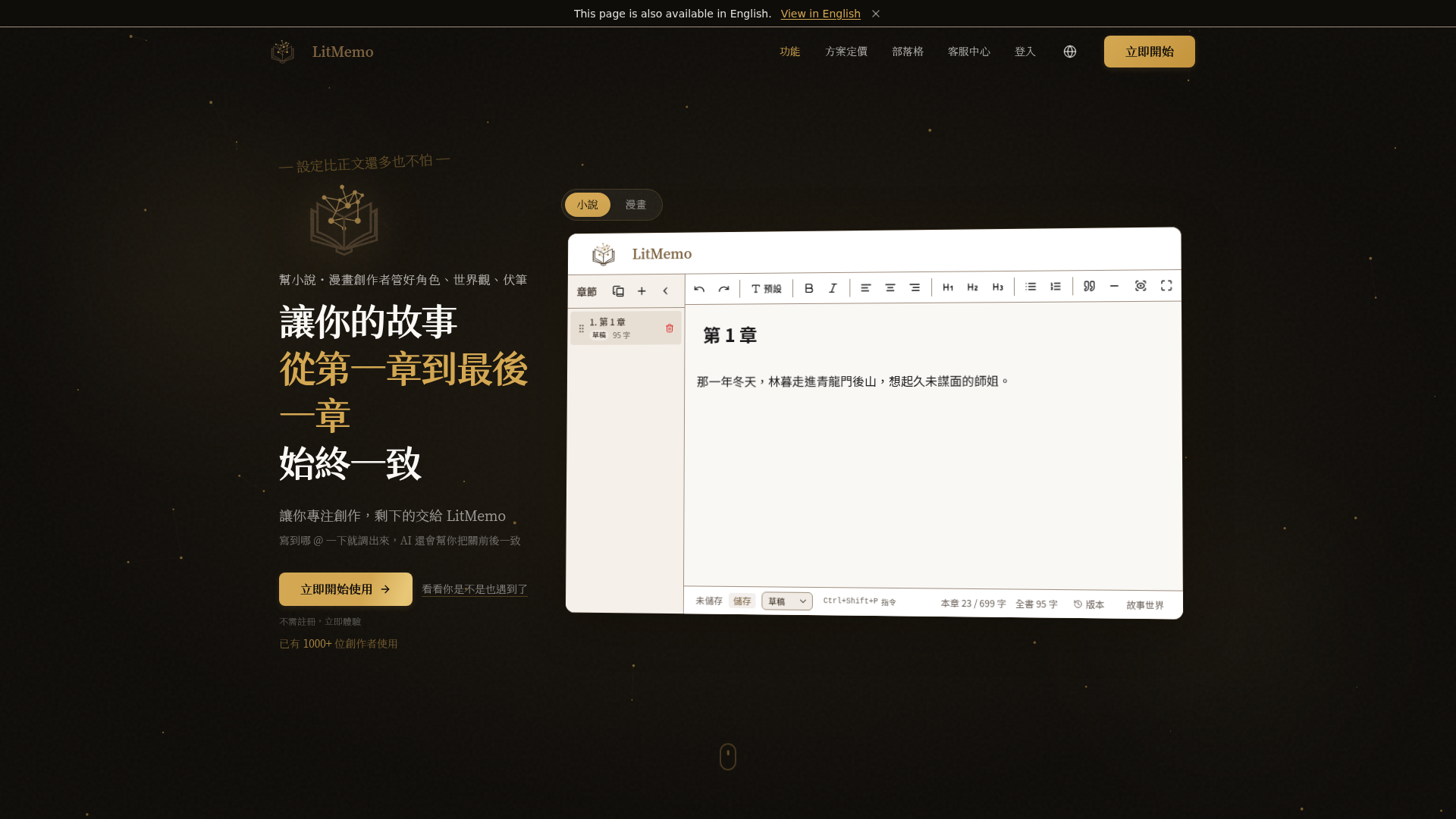The width and height of the screenshot is (1456, 819).
Task: Click the LitMemo logo icon in navbar
Action: pyautogui.click(x=283, y=52)
